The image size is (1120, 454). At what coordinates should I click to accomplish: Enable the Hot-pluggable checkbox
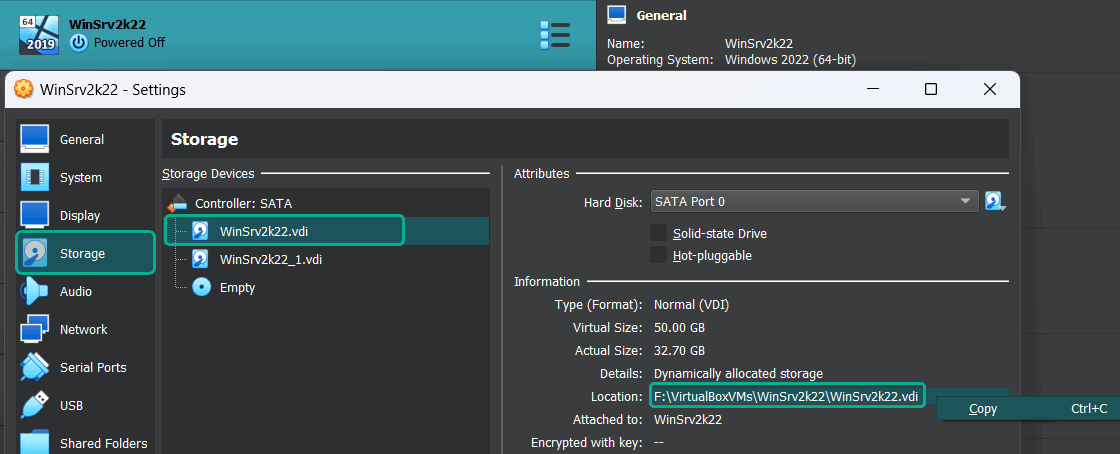tap(659, 255)
